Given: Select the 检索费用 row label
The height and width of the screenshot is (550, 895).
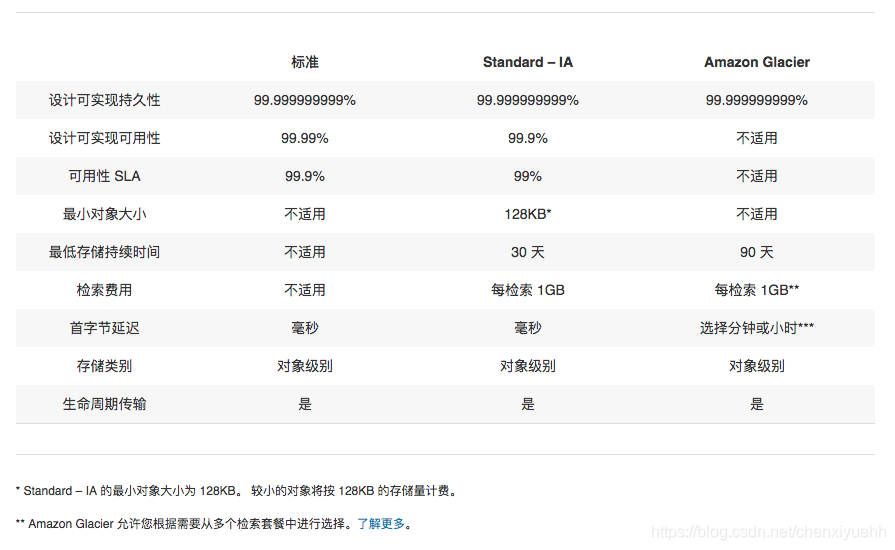Looking at the screenshot, I should click(x=104, y=290).
